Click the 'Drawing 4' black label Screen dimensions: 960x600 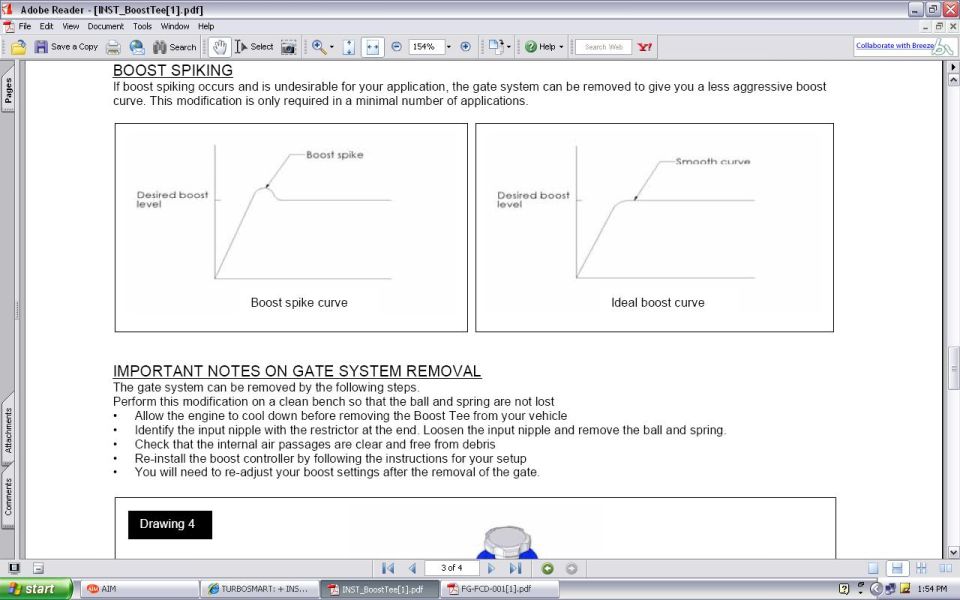point(170,525)
